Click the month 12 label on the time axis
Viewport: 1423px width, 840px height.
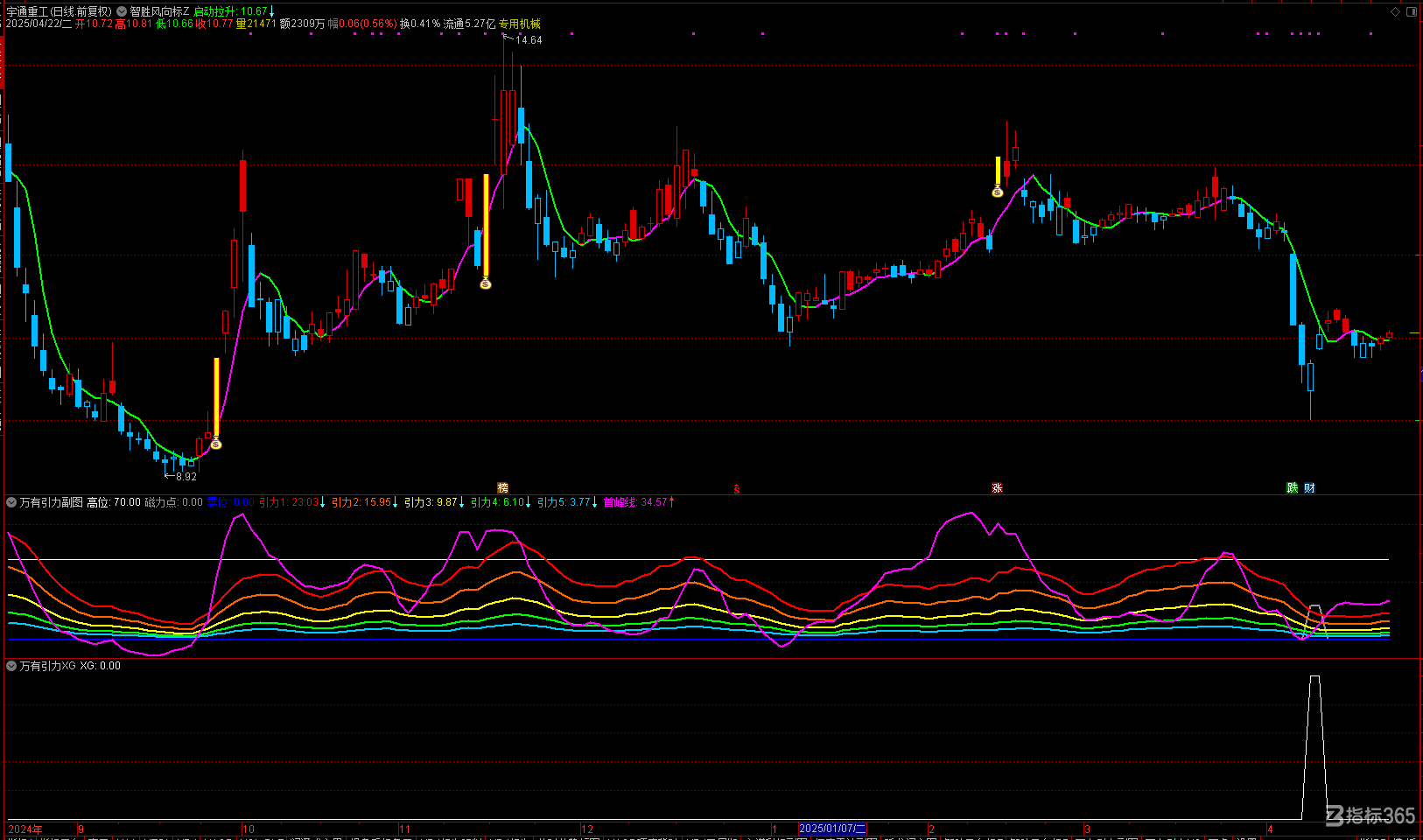pyautogui.click(x=587, y=829)
